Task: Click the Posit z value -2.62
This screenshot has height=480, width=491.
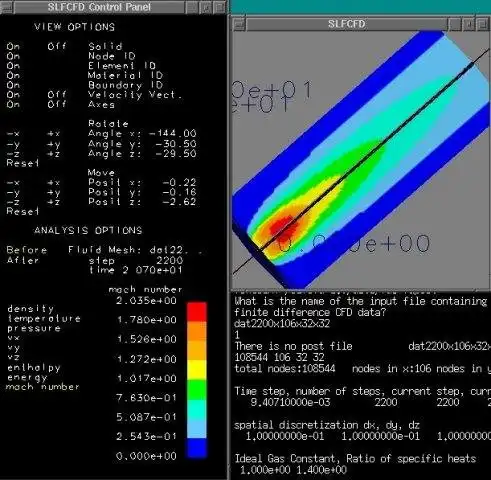Action: 179,202
